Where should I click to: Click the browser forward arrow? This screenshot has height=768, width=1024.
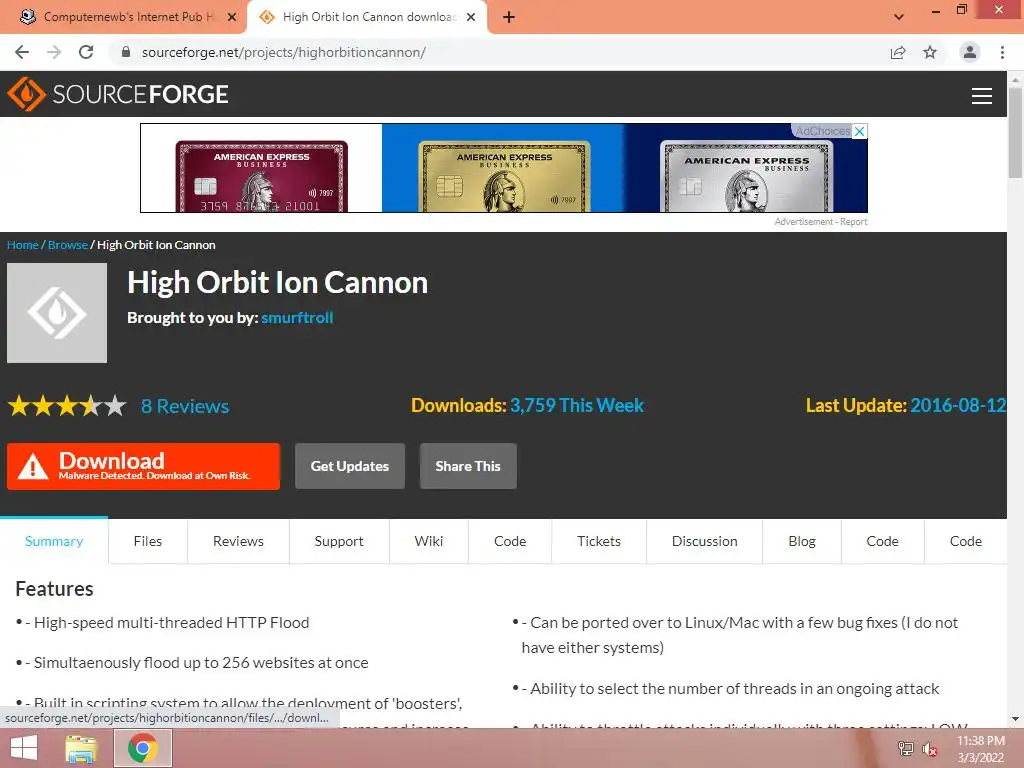tap(54, 52)
